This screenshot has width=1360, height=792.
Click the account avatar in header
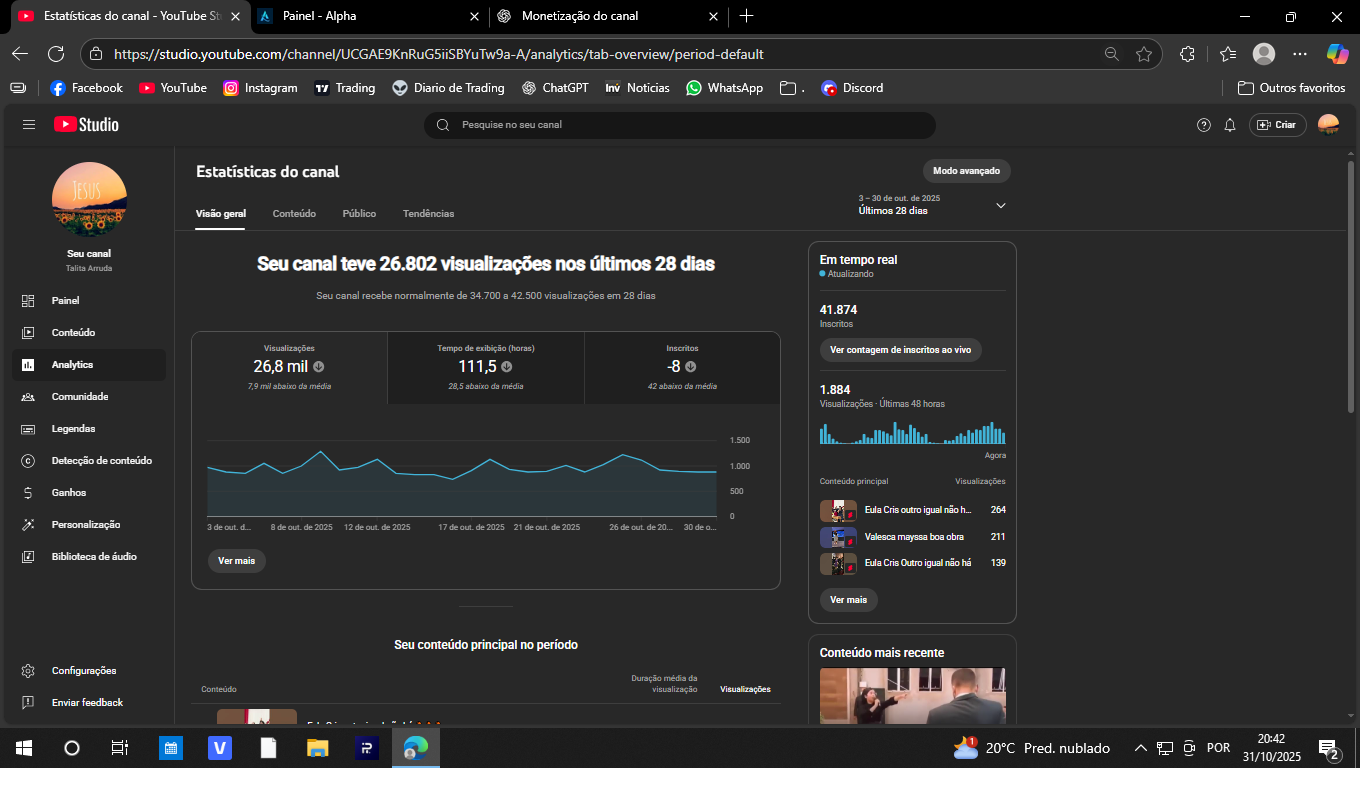point(1328,125)
